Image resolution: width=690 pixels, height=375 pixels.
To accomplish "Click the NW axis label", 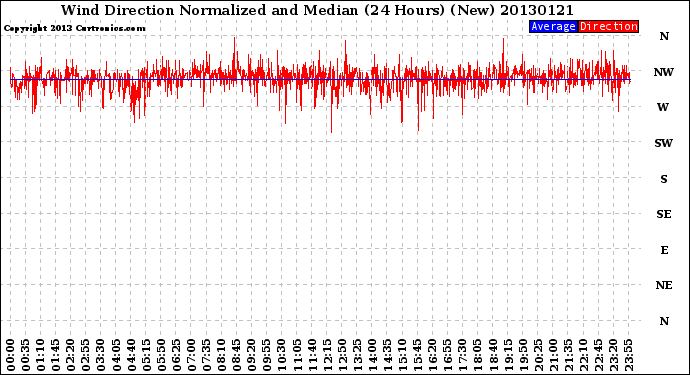I will pyautogui.click(x=663, y=72).
